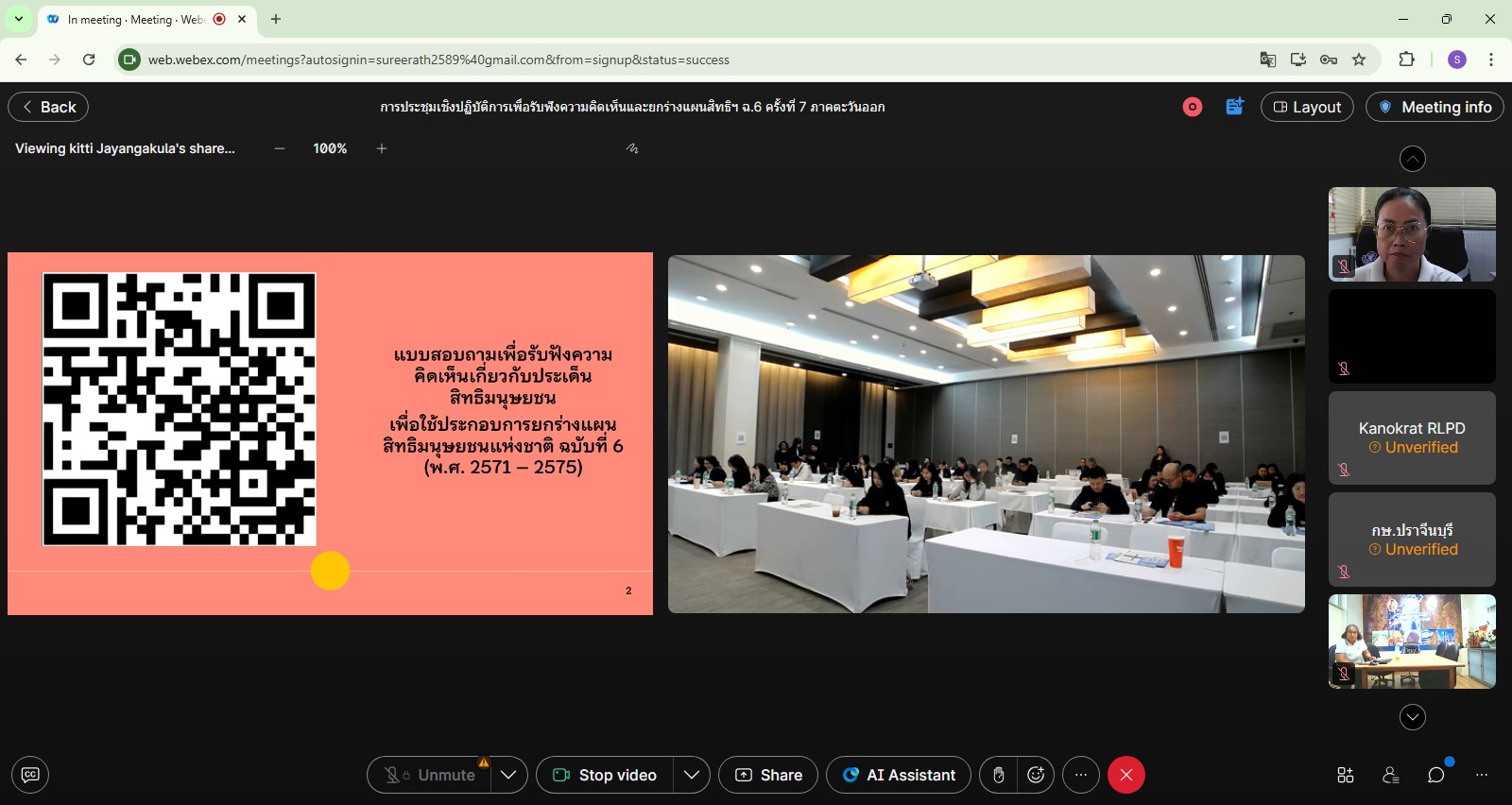Open closed captions with the CC icon
The height and width of the screenshot is (805, 1512).
pyautogui.click(x=30, y=775)
